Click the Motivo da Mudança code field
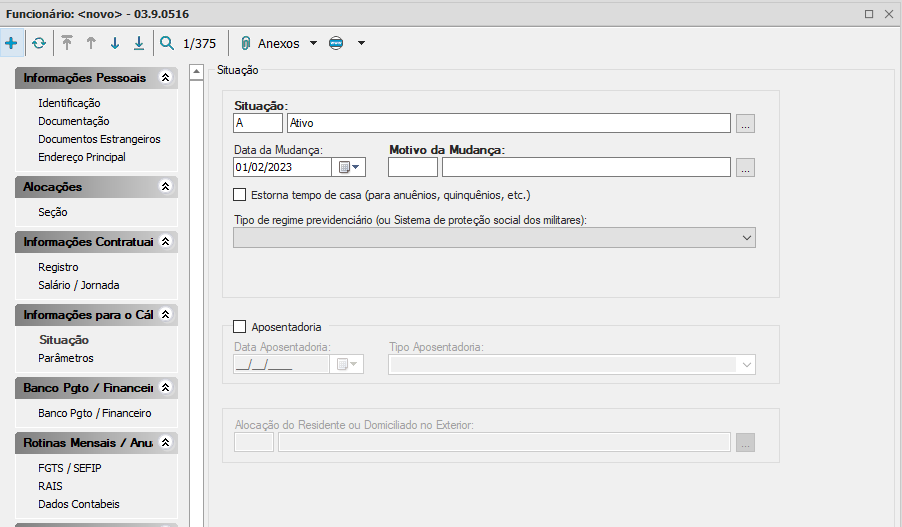The height and width of the screenshot is (527, 902). click(412, 167)
